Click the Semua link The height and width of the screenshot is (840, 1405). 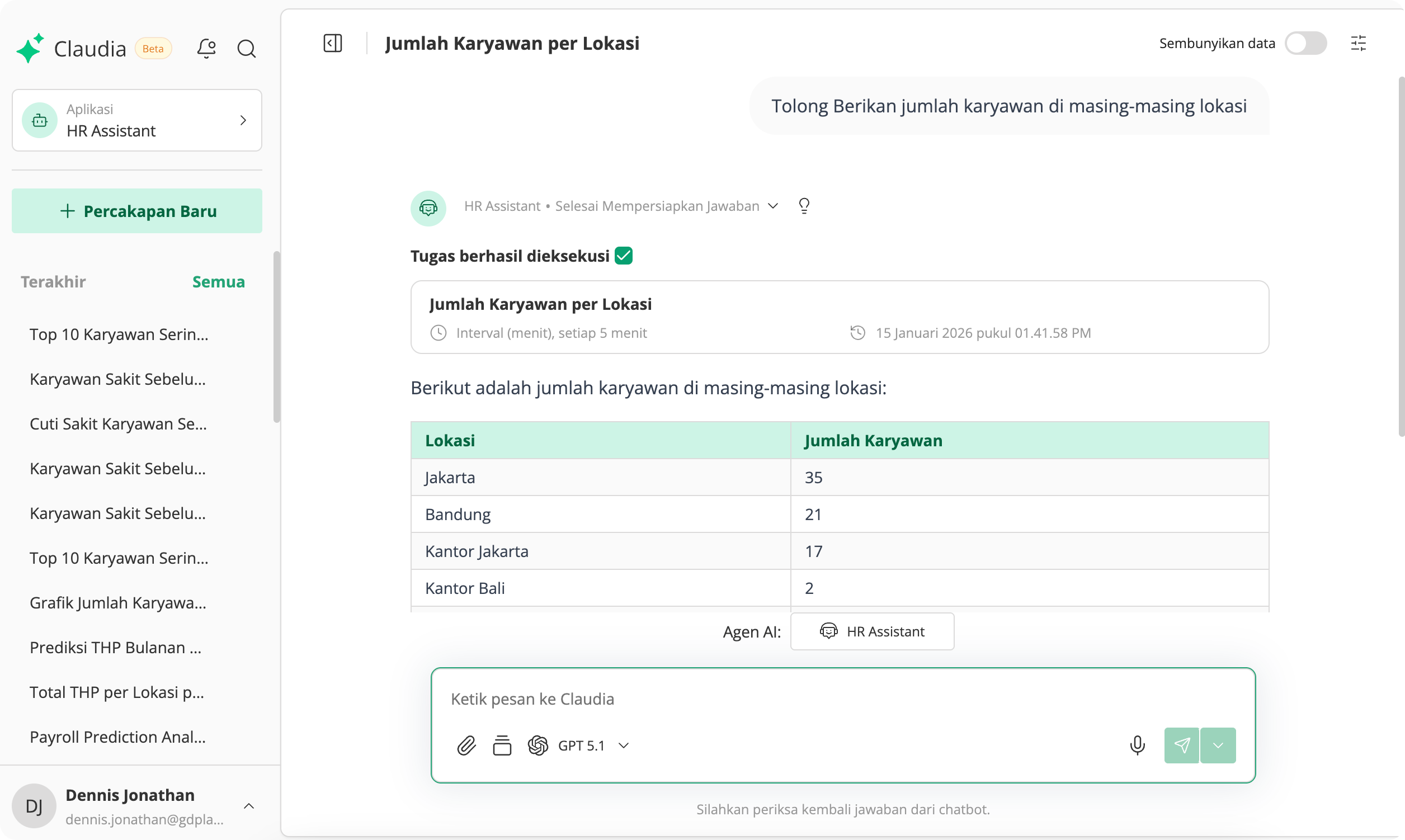[219, 282]
